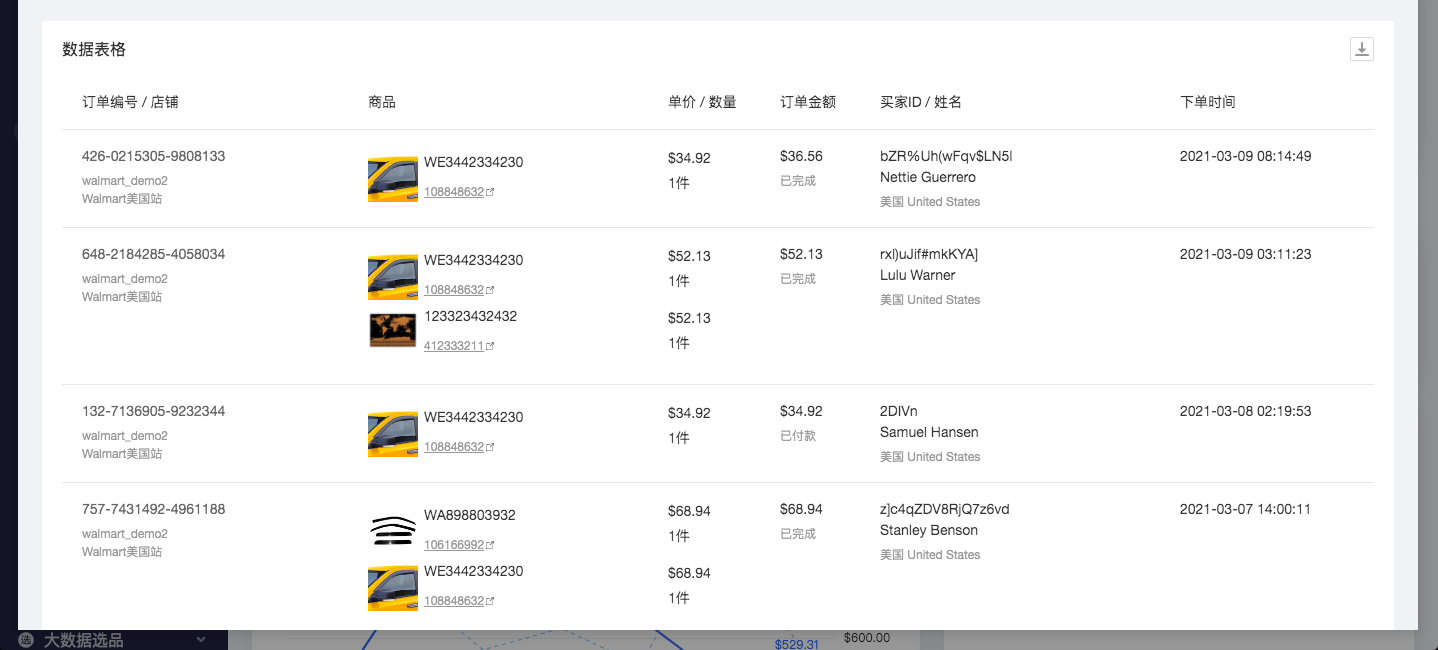Open product ID link 106166992
The height and width of the screenshot is (650, 1438).
click(x=453, y=545)
